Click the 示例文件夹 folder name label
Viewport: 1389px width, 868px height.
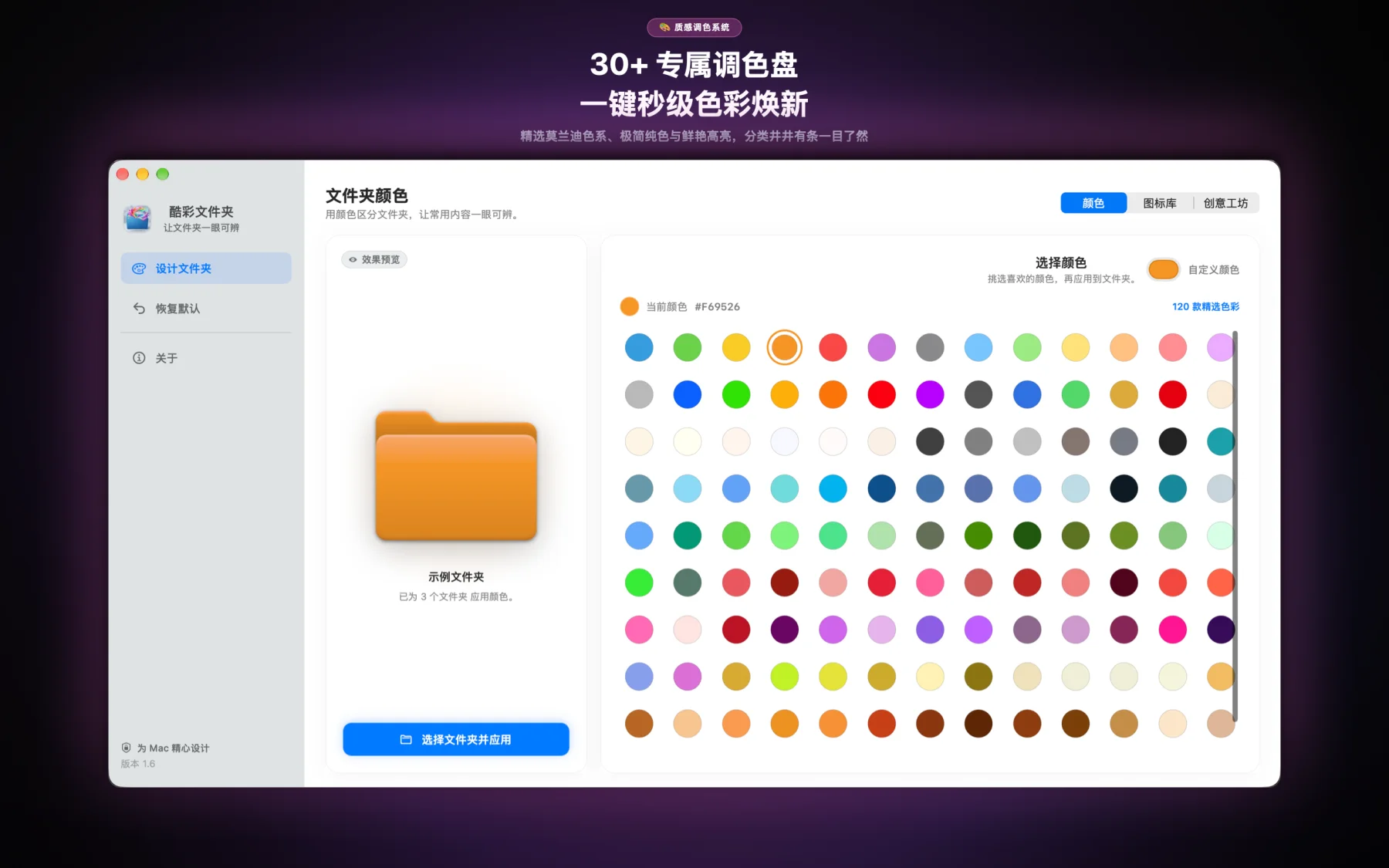tap(456, 577)
